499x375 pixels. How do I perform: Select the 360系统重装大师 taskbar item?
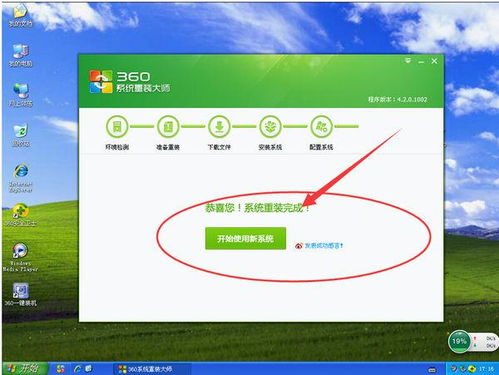point(152,369)
